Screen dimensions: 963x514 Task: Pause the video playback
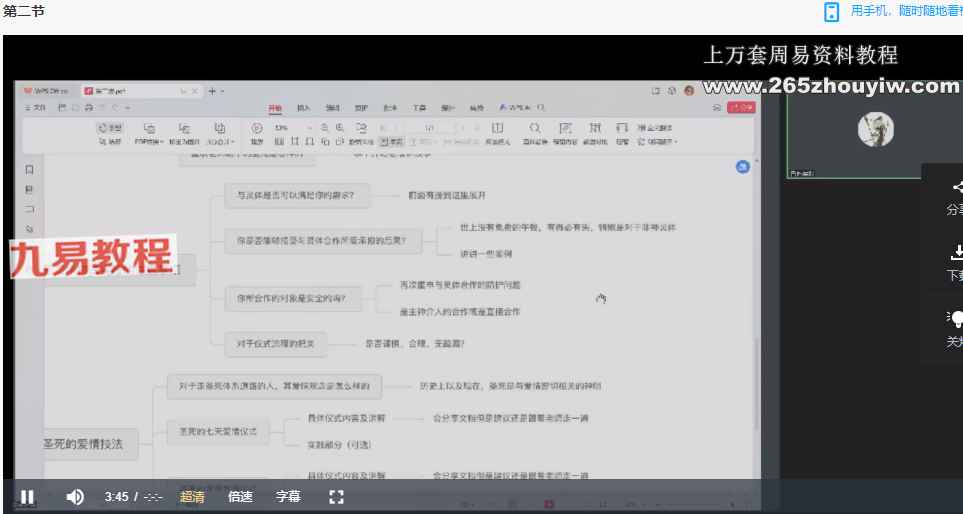(27, 496)
